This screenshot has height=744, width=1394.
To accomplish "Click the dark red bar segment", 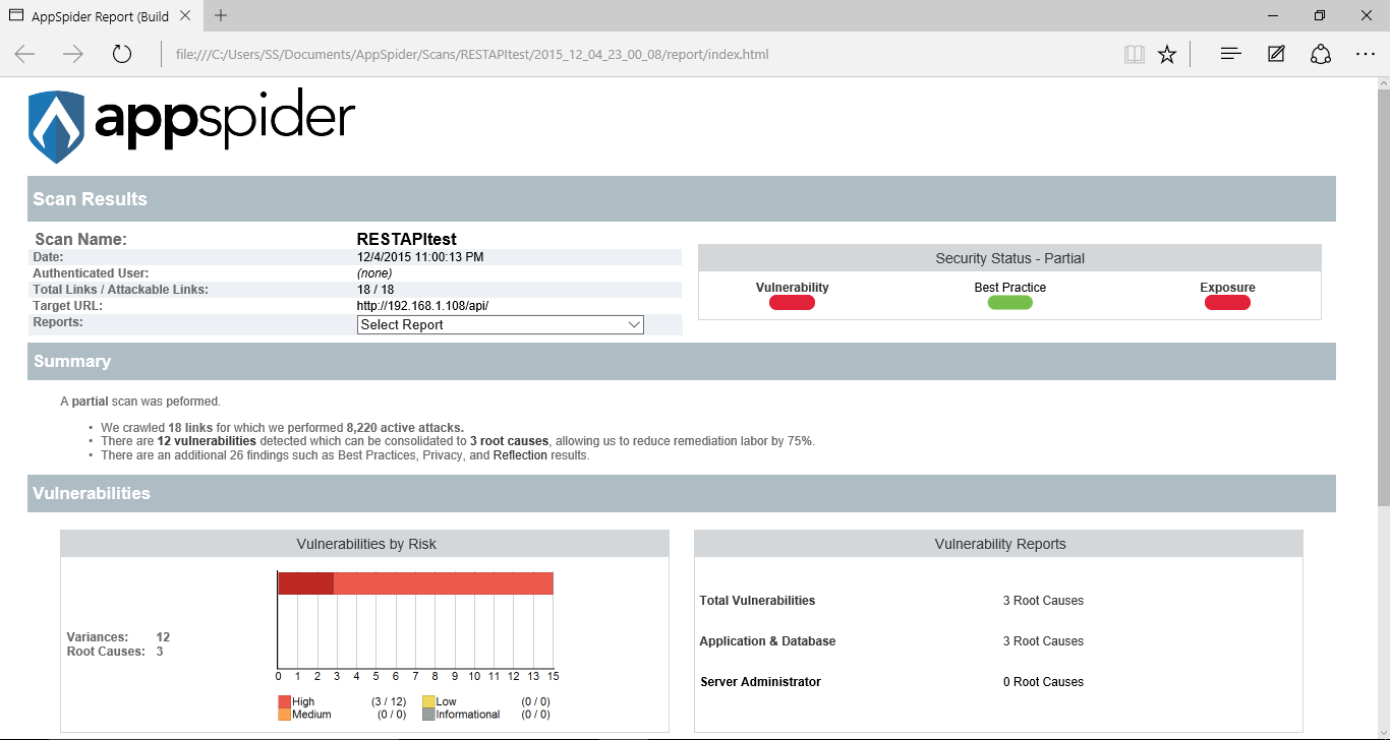I will [x=306, y=583].
